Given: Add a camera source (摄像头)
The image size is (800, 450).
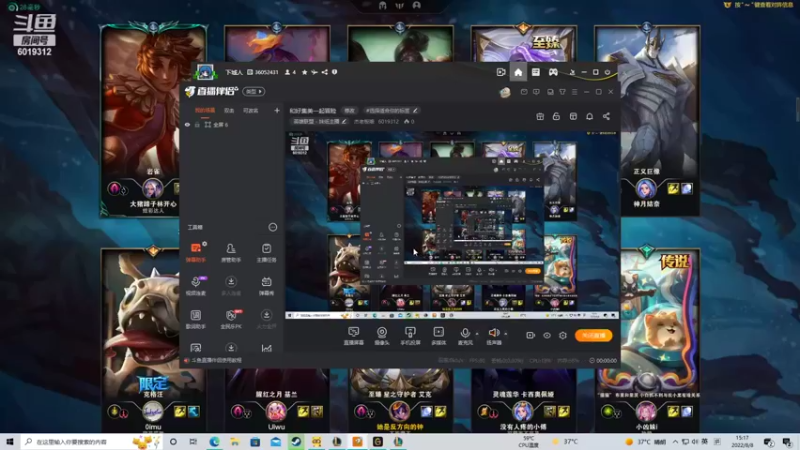Looking at the screenshot, I should pyautogui.click(x=382, y=336).
